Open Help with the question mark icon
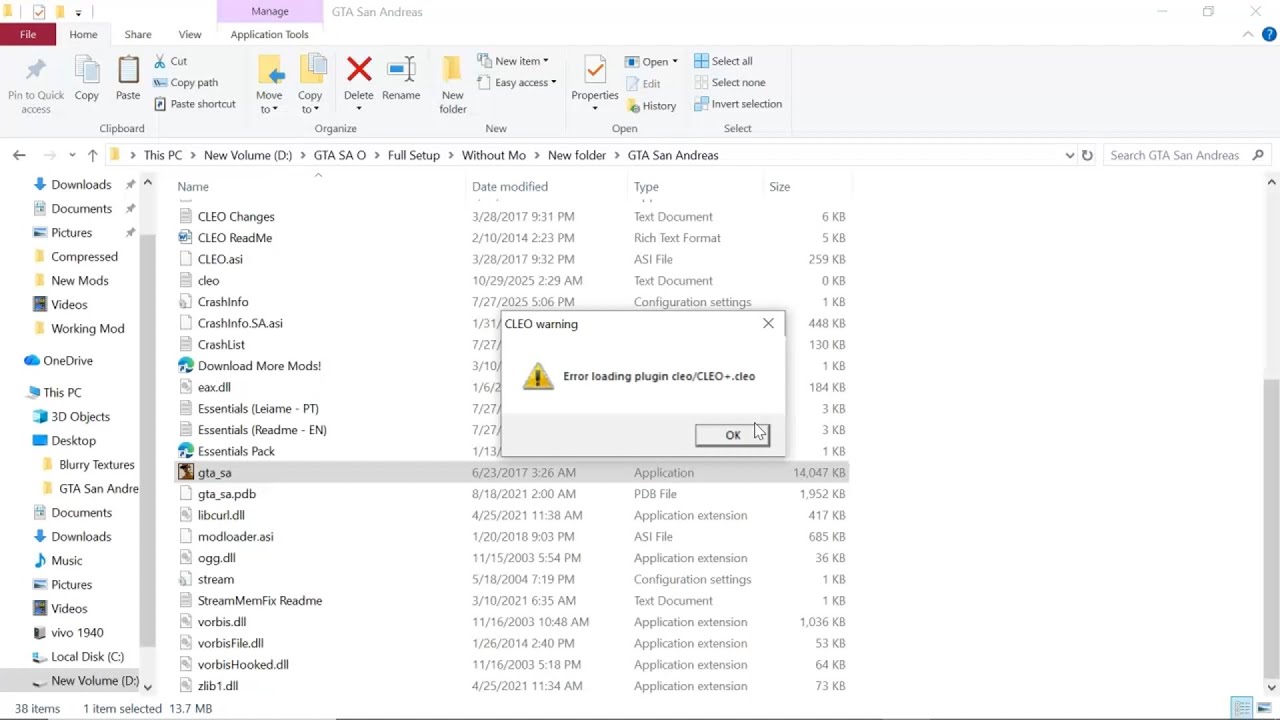The width and height of the screenshot is (1280, 720). [1269, 34]
